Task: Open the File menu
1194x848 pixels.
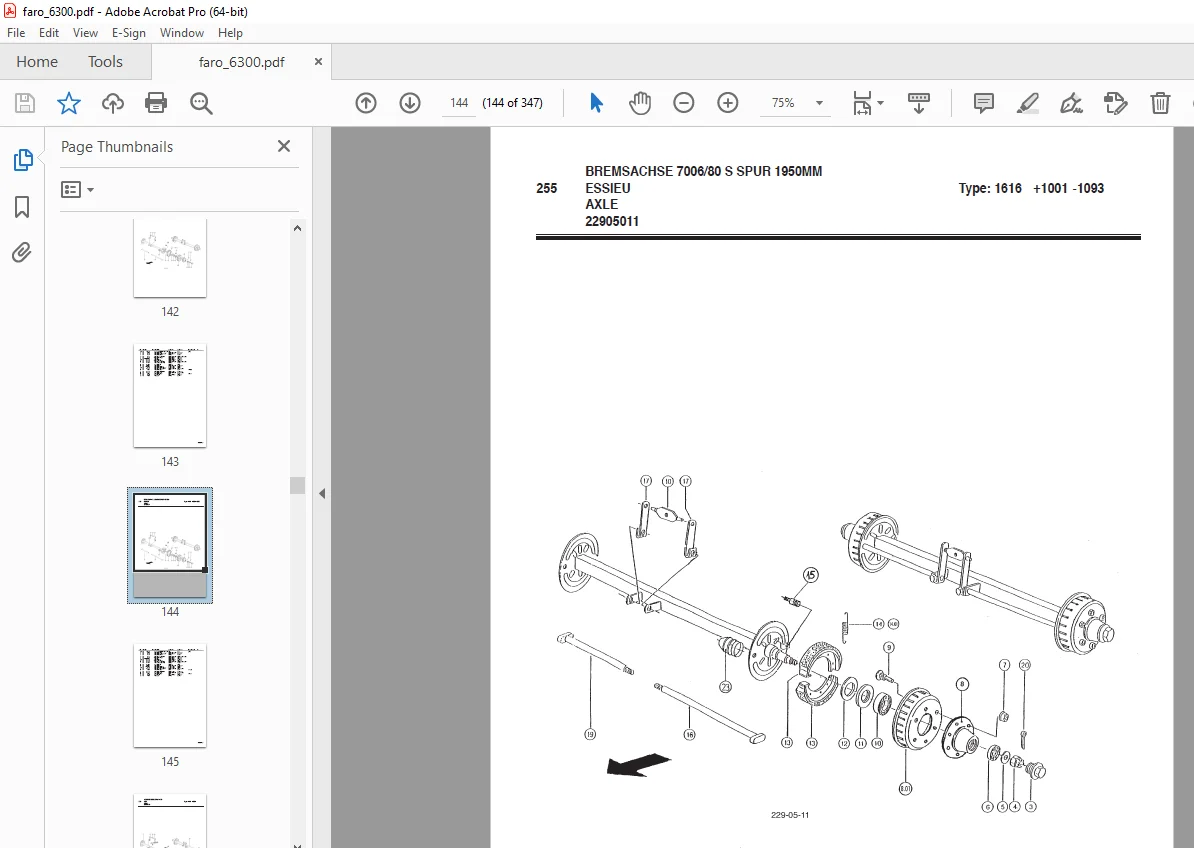Action: pyautogui.click(x=16, y=33)
